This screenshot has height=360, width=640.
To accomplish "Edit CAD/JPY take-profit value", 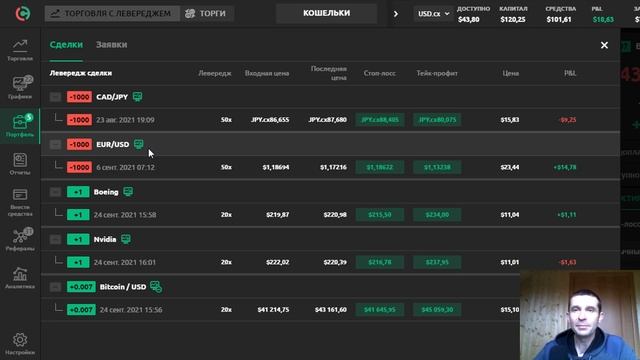I will point(437,120).
